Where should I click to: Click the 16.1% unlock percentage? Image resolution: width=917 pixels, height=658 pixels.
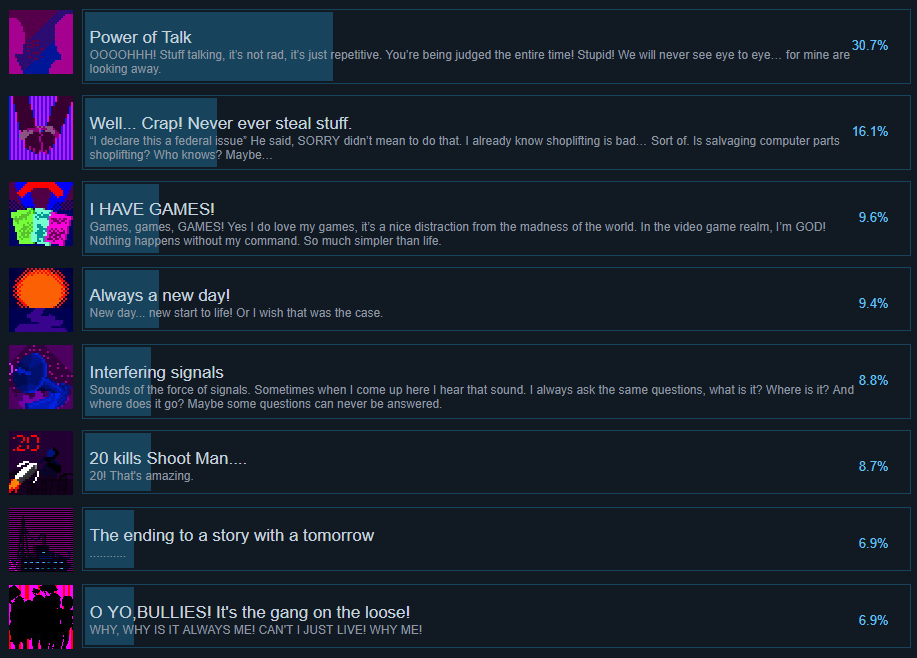(x=870, y=132)
